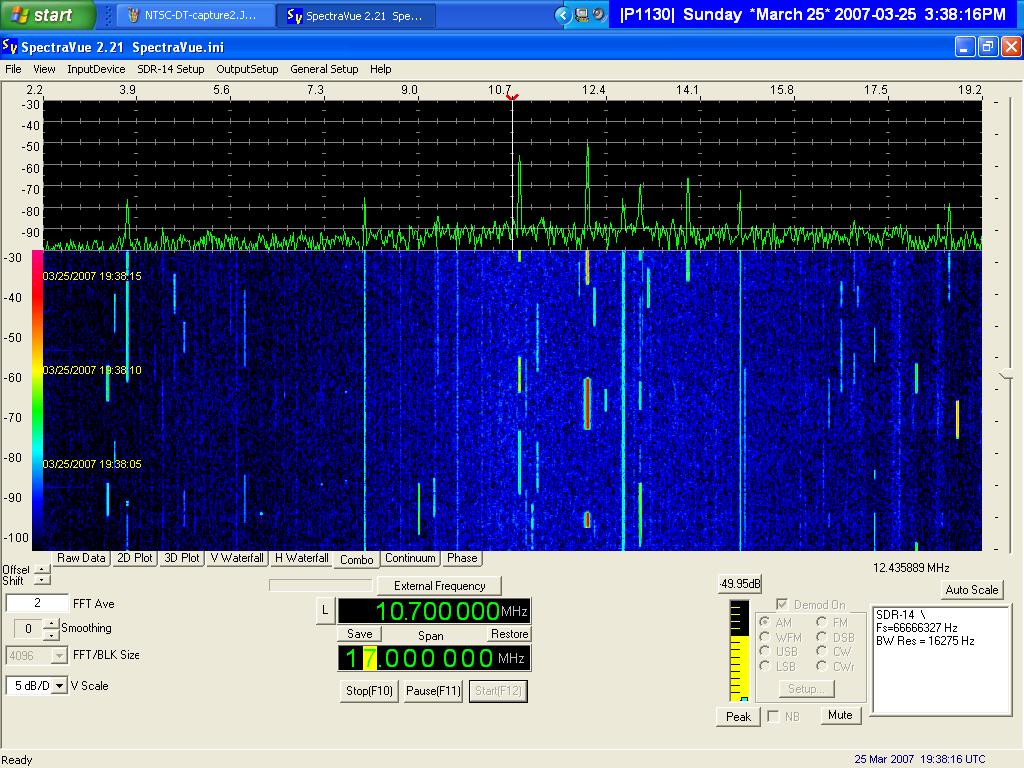The height and width of the screenshot is (768, 1024).
Task: Mute the audio output
Action: [x=840, y=715]
